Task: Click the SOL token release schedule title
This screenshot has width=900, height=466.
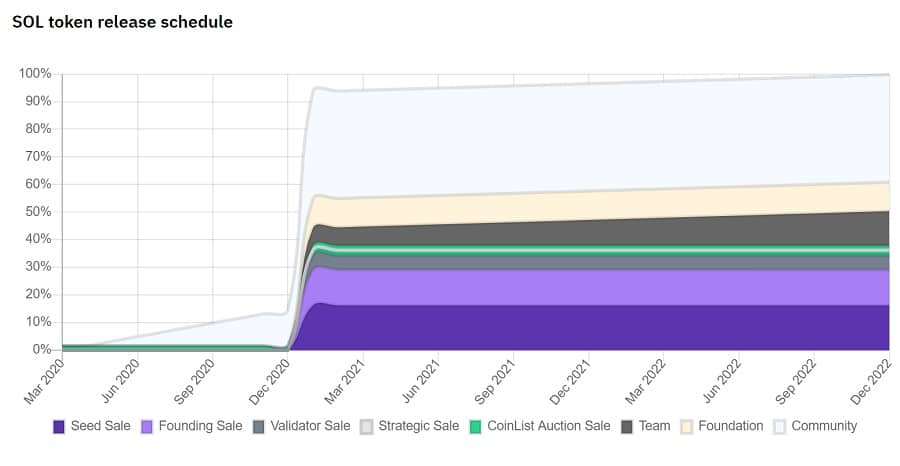Action: coord(122,22)
